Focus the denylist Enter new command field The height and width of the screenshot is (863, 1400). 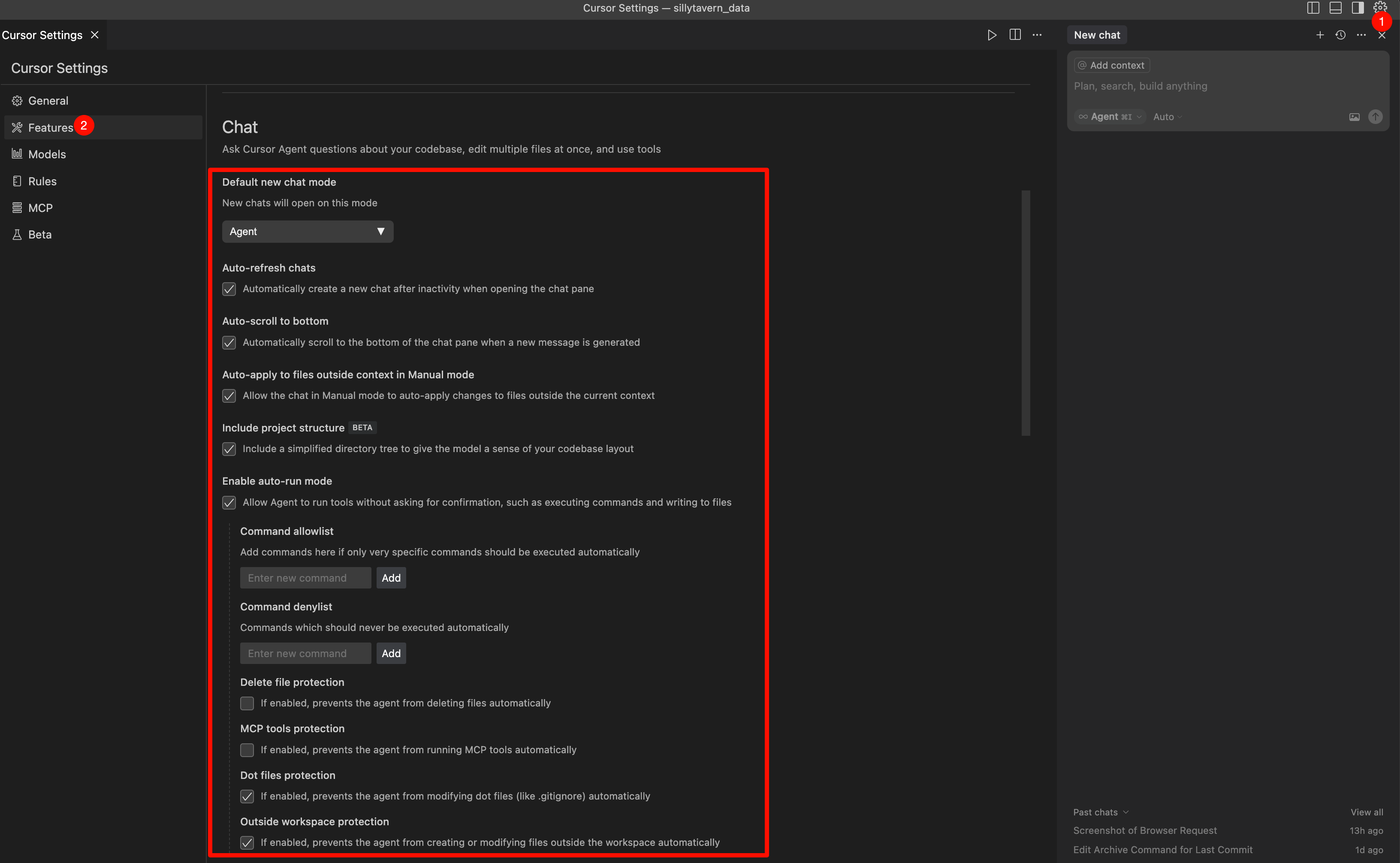point(305,653)
